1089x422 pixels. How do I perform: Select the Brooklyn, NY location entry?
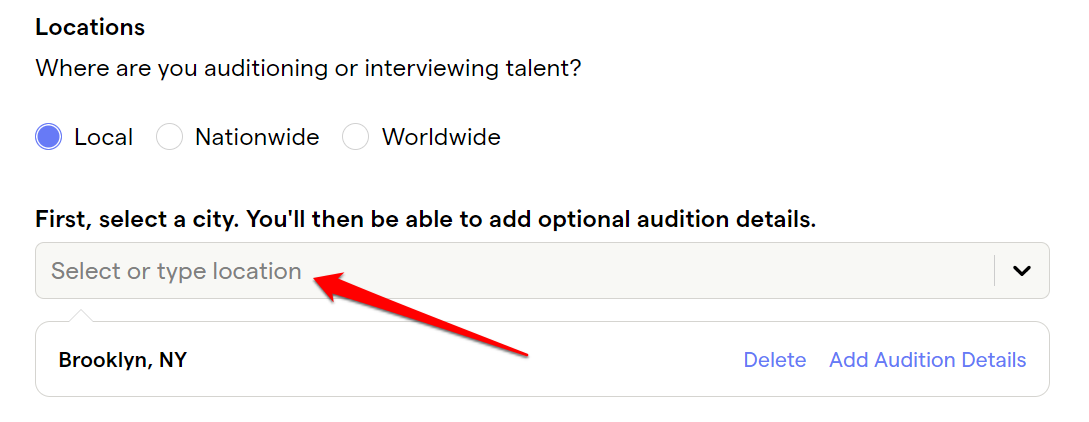123,360
